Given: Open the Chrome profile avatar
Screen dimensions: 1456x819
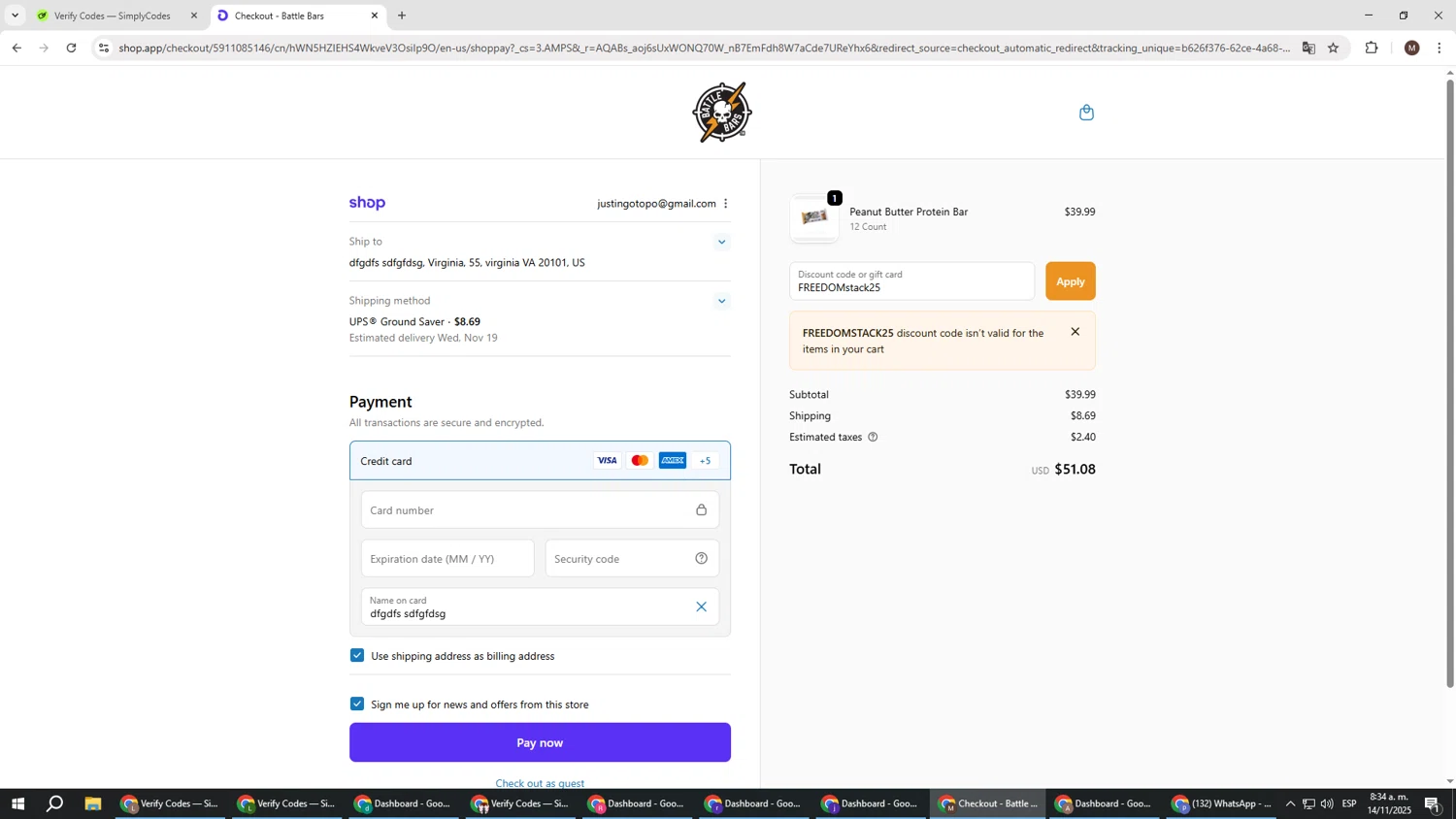Looking at the screenshot, I should pyautogui.click(x=1411, y=48).
